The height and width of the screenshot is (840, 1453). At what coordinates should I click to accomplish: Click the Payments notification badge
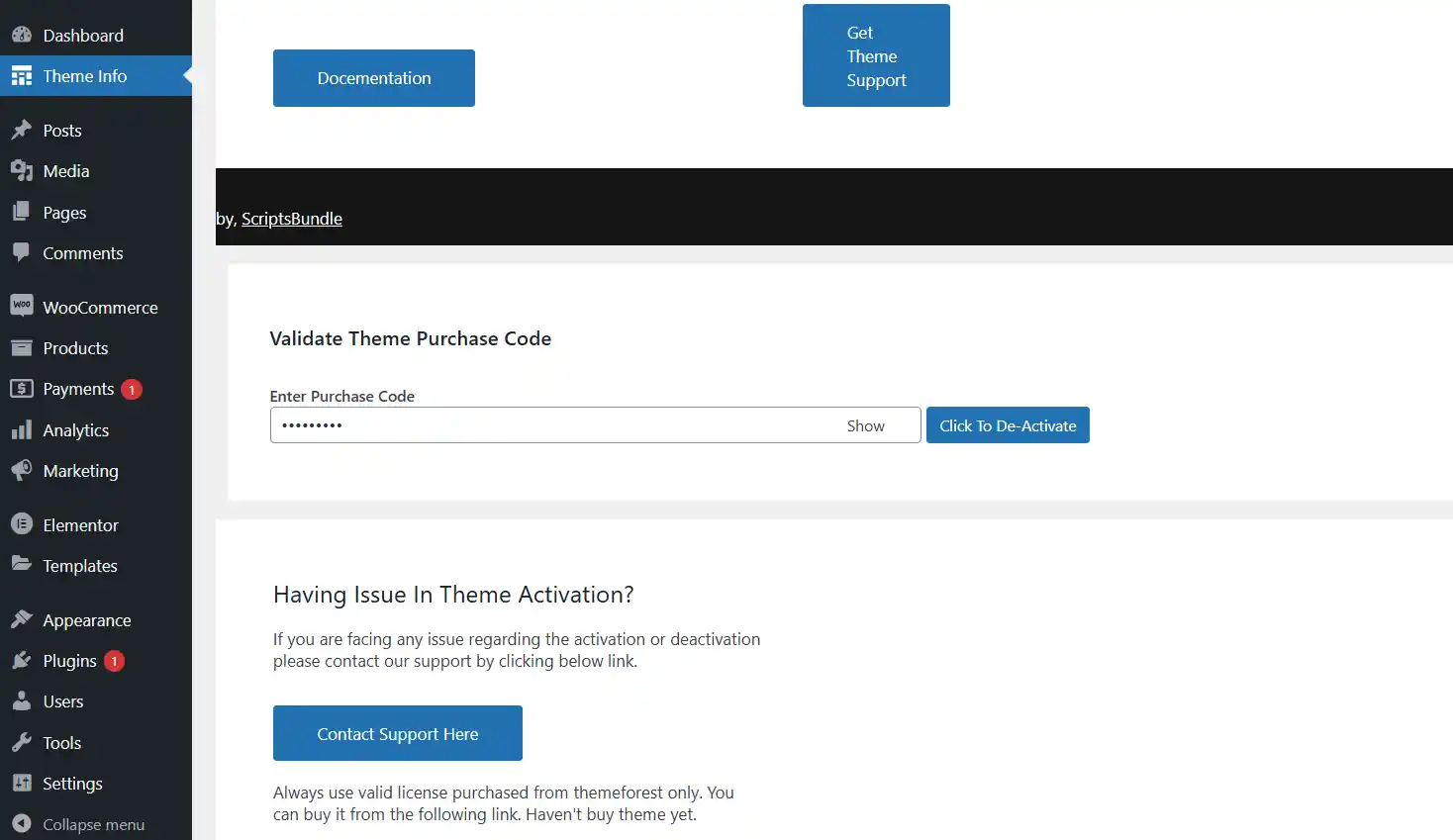click(x=132, y=390)
